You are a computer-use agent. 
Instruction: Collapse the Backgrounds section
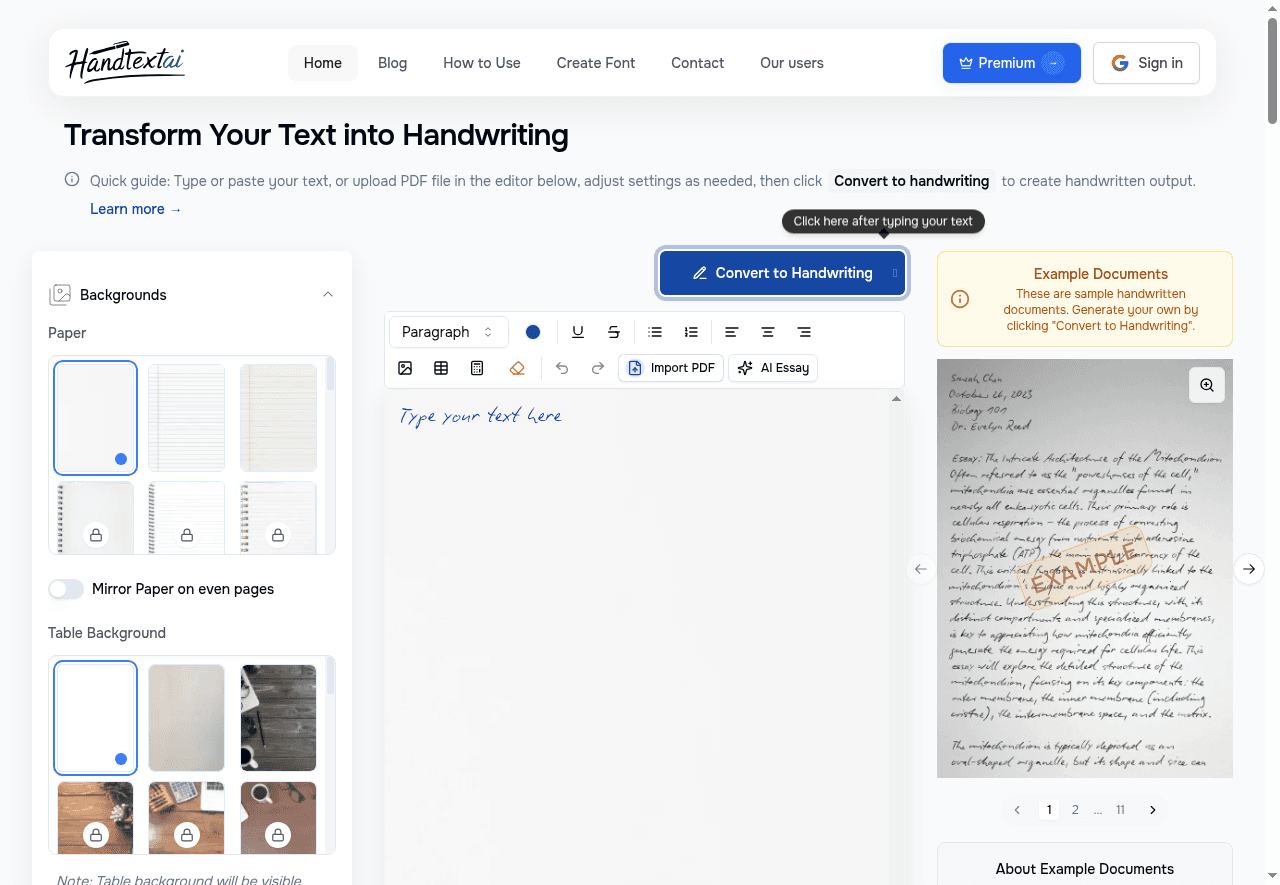[x=328, y=295]
